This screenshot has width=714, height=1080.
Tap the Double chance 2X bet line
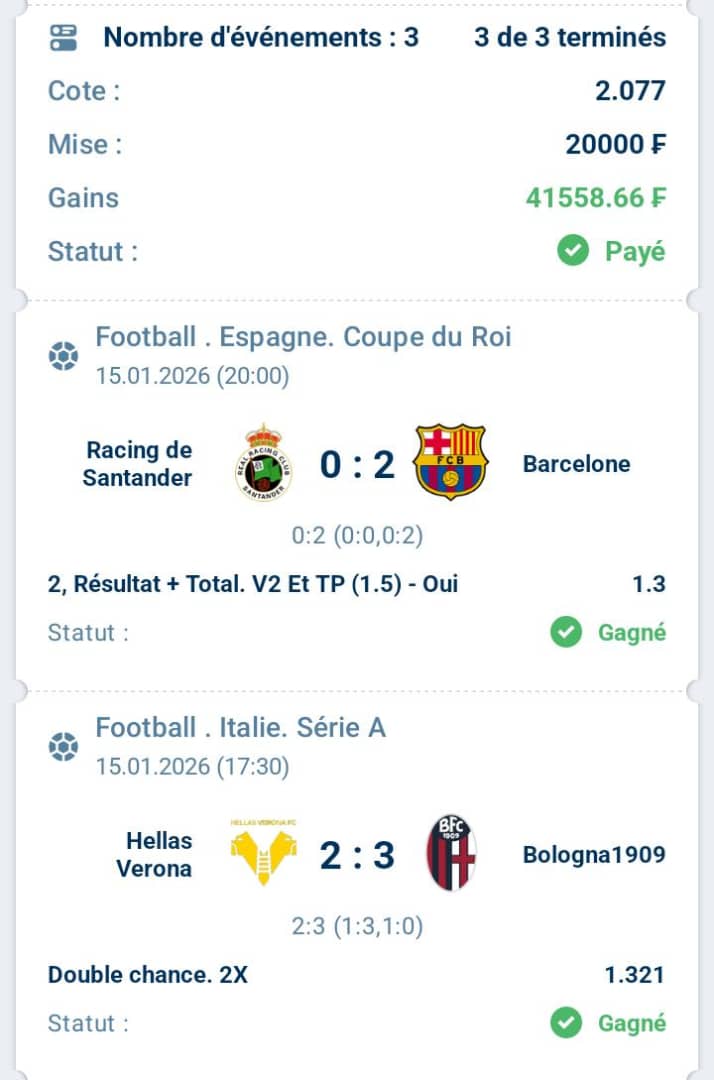click(x=148, y=974)
